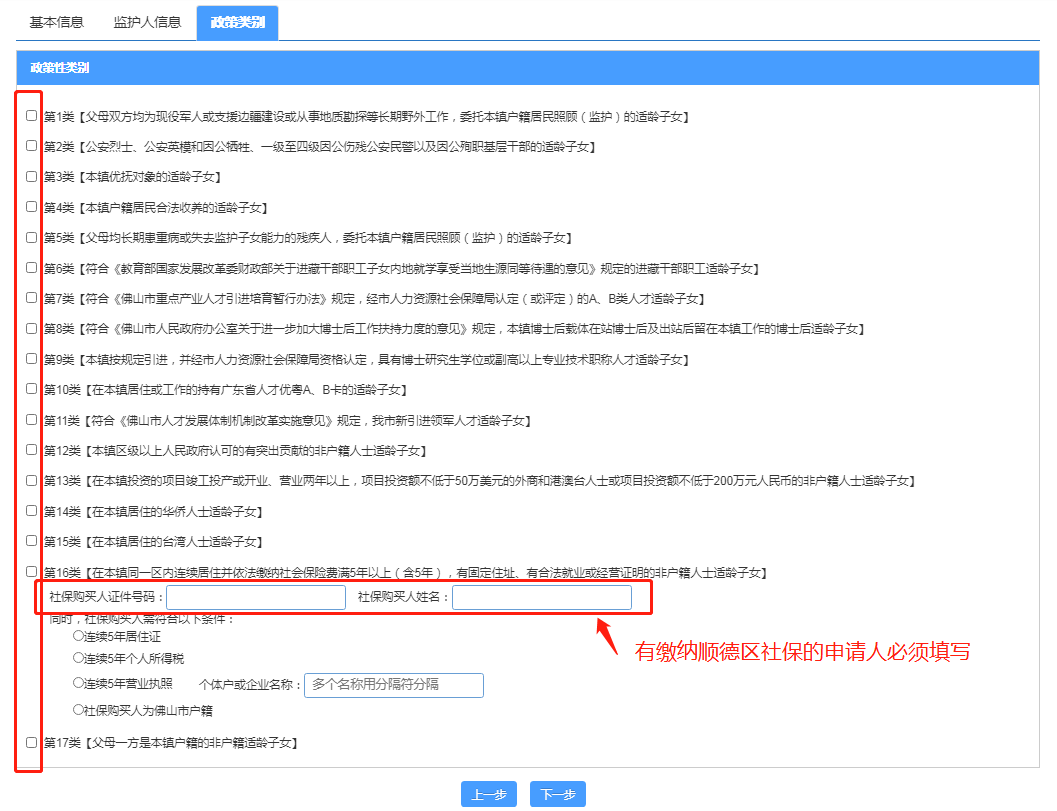Screen dimensions: 1057x811
Task: Check the 第14类 华侨人士 checkbox
Action: click(32, 511)
